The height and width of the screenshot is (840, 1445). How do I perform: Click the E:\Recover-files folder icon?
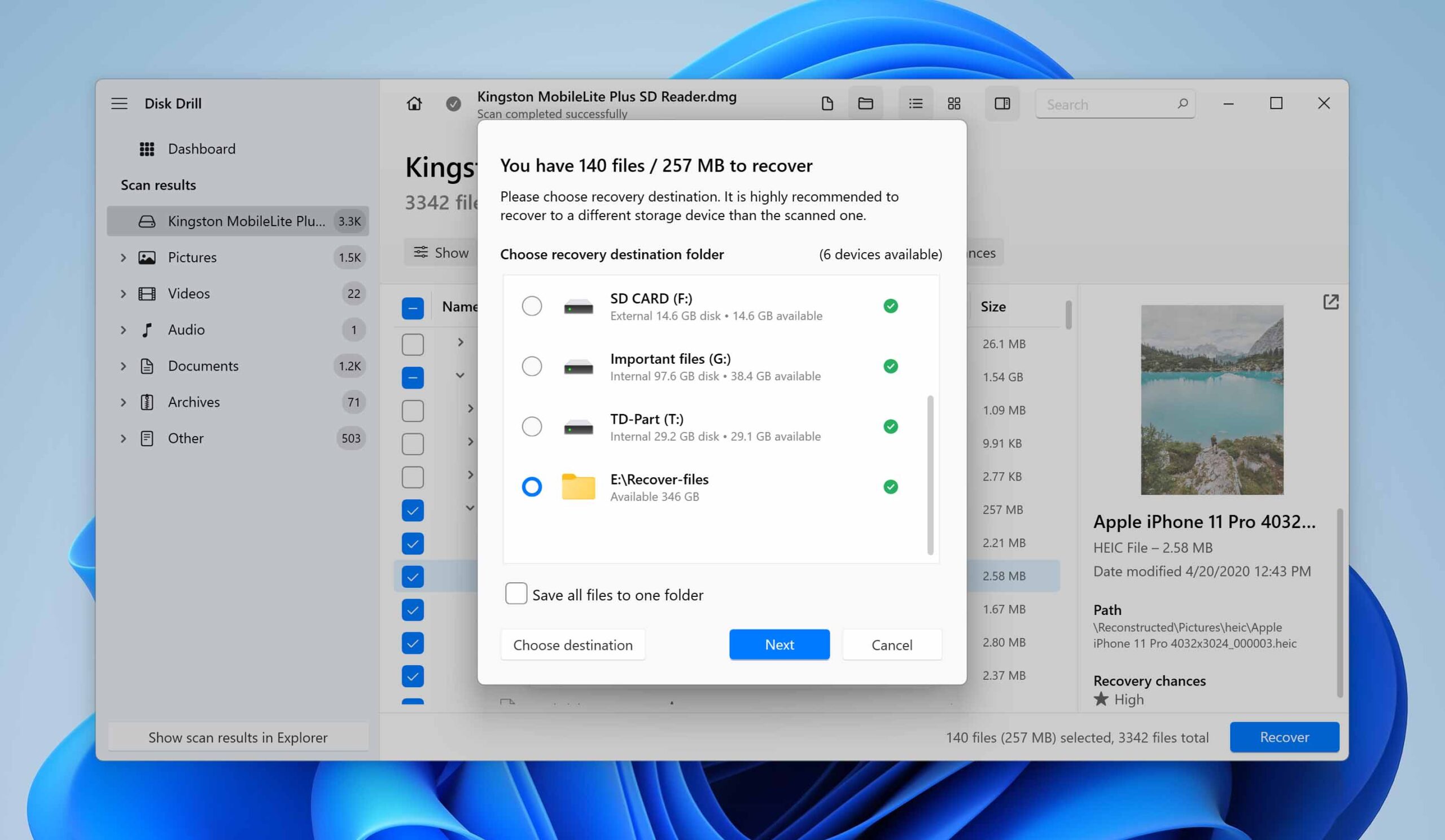pyautogui.click(x=578, y=486)
